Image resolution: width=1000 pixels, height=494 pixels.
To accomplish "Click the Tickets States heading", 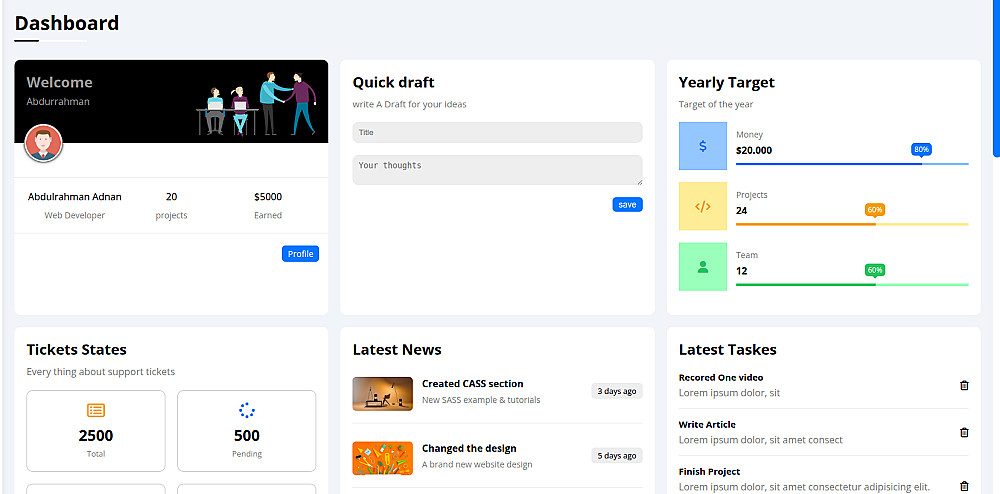I will (x=77, y=349).
